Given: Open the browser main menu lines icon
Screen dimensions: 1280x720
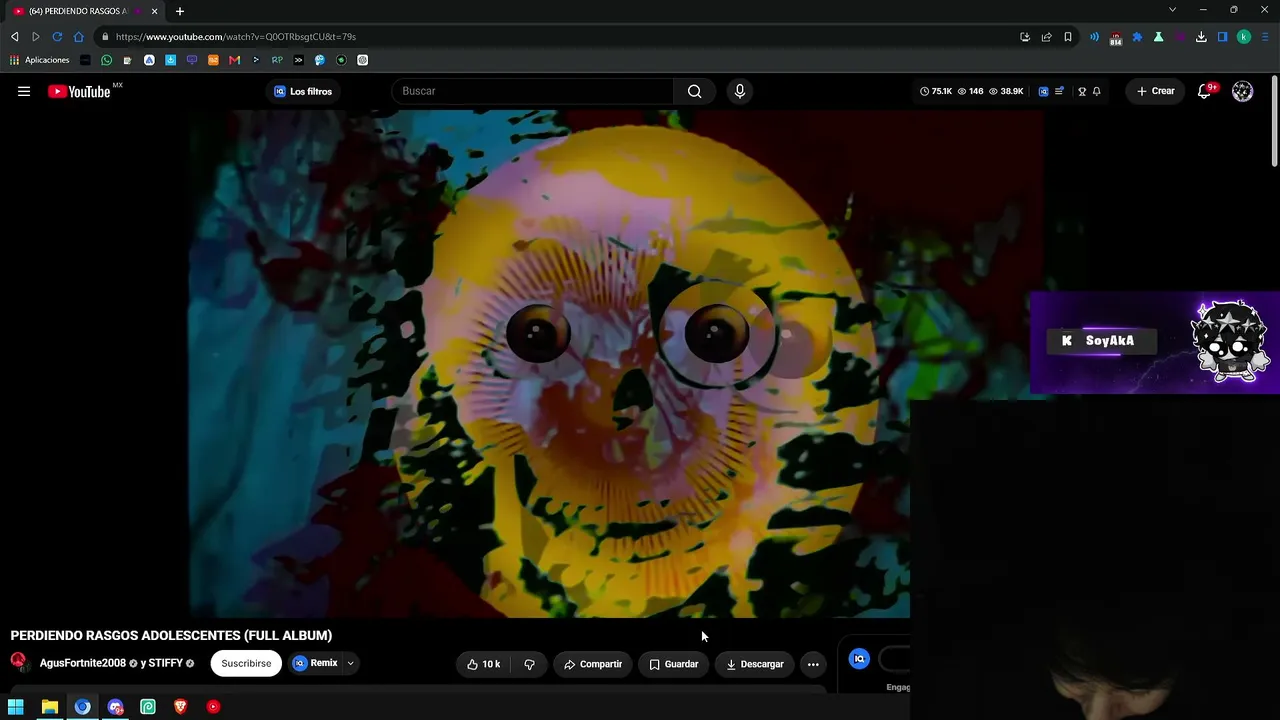Looking at the screenshot, I should pos(1265,37).
